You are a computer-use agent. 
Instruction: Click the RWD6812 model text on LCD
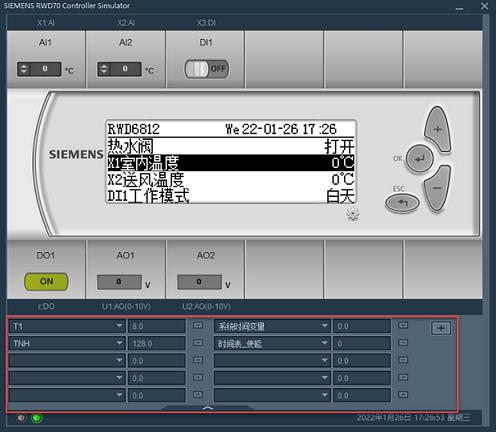coord(134,129)
